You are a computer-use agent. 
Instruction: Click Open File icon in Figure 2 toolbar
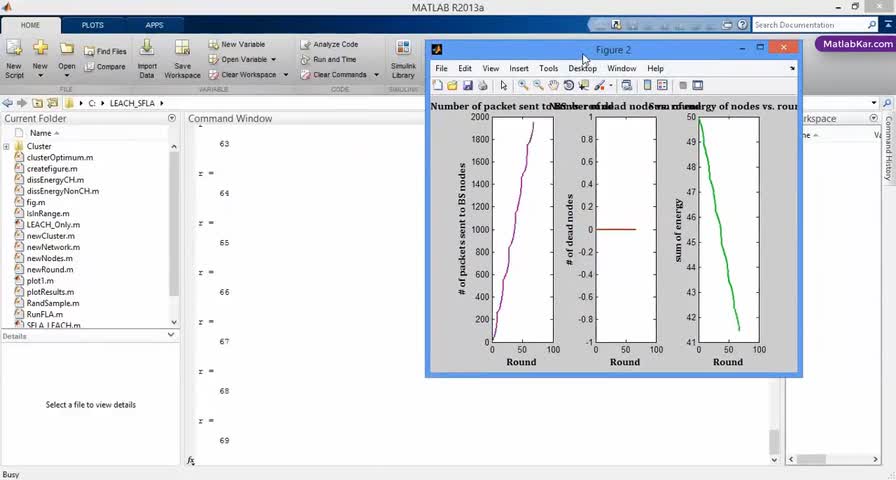coord(452,86)
